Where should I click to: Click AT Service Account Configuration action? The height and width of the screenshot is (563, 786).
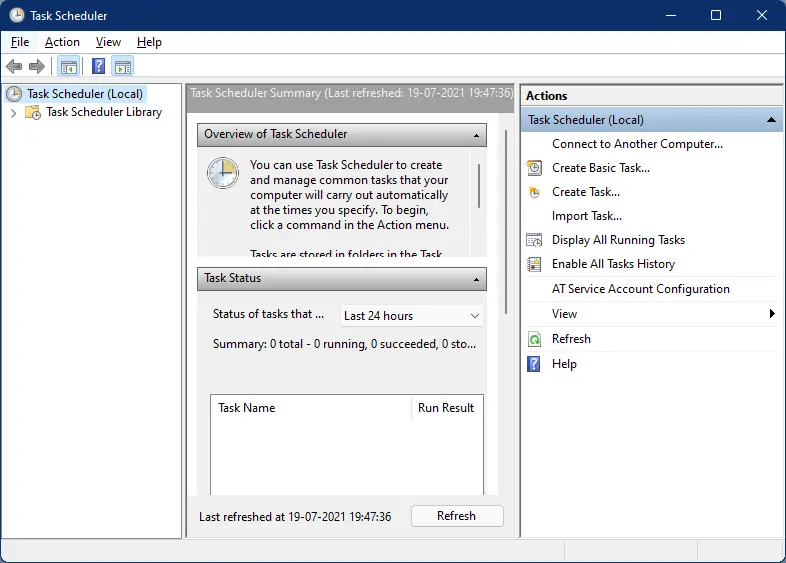pyautogui.click(x=641, y=289)
